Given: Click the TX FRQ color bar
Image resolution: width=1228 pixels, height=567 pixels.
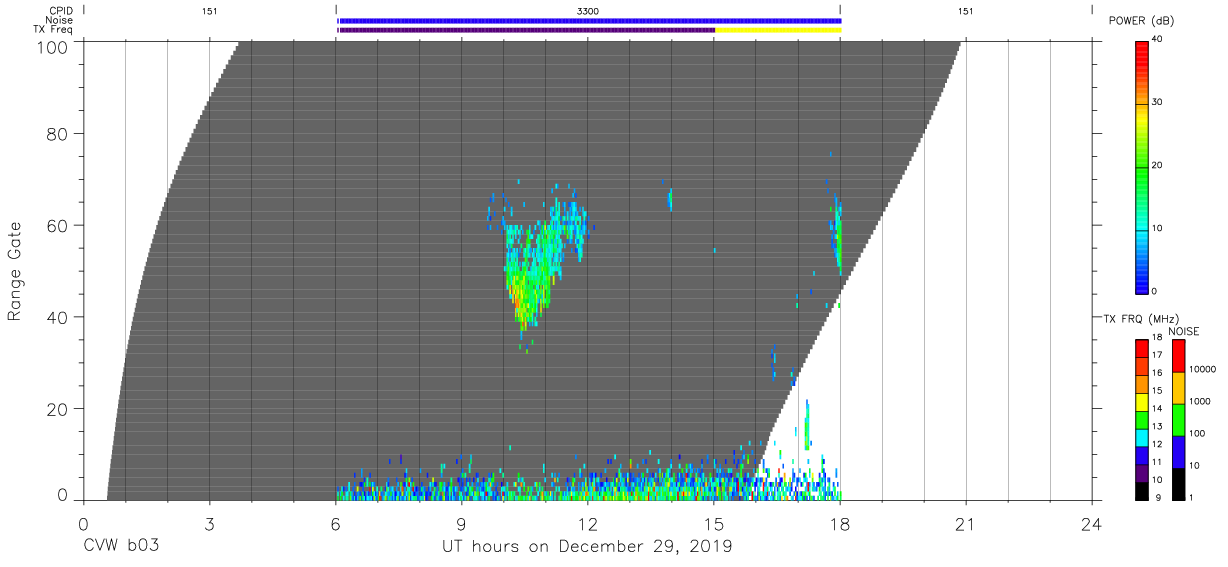Looking at the screenshot, I should [1142, 420].
